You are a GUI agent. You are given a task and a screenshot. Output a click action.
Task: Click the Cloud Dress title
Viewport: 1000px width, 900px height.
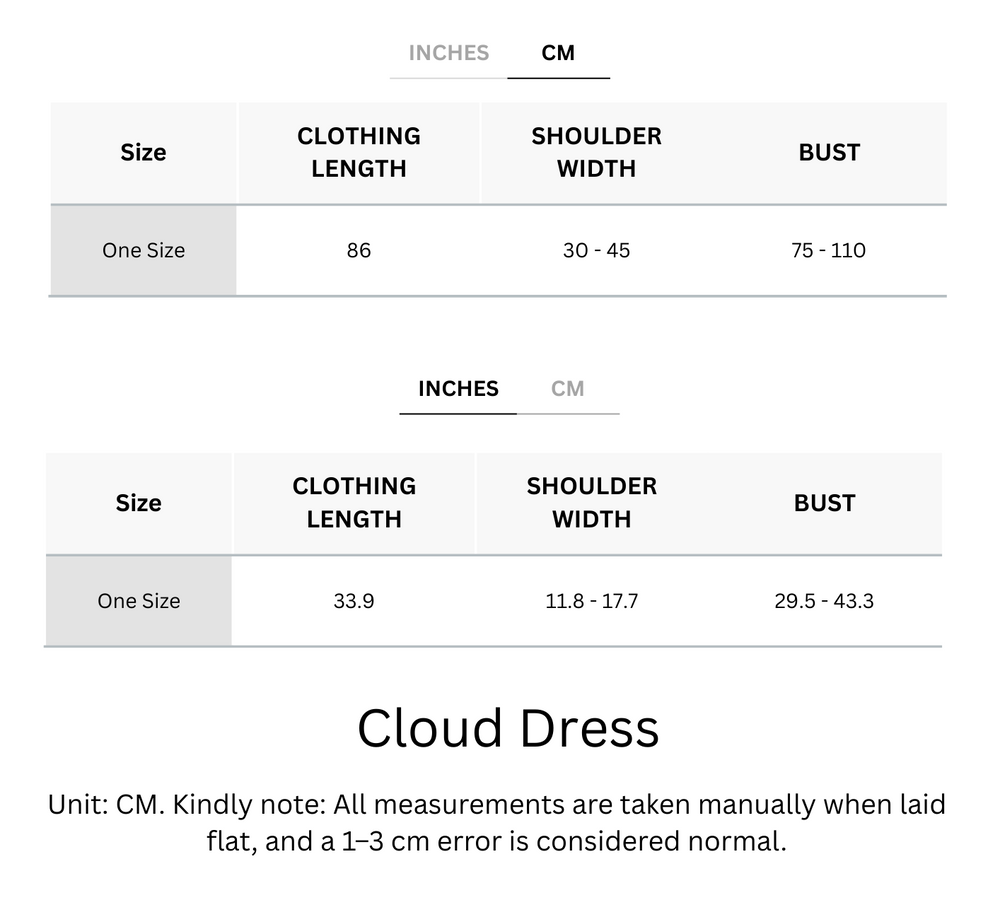508,729
